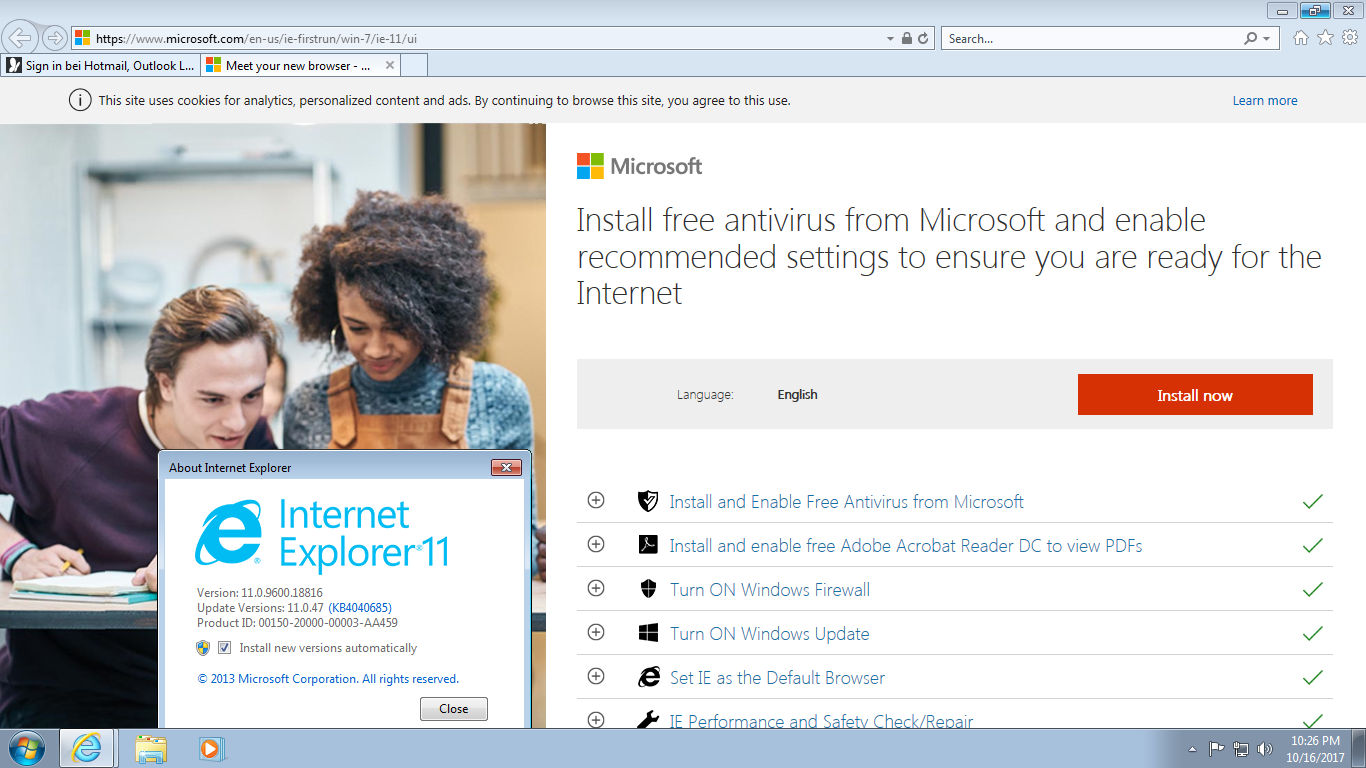Click the lock security icon in address bar
1366x768 pixels.
coord(907,38)
